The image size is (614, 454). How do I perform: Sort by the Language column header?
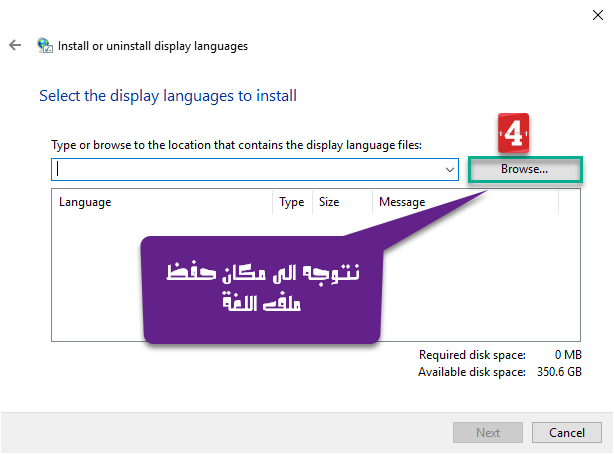162,202
